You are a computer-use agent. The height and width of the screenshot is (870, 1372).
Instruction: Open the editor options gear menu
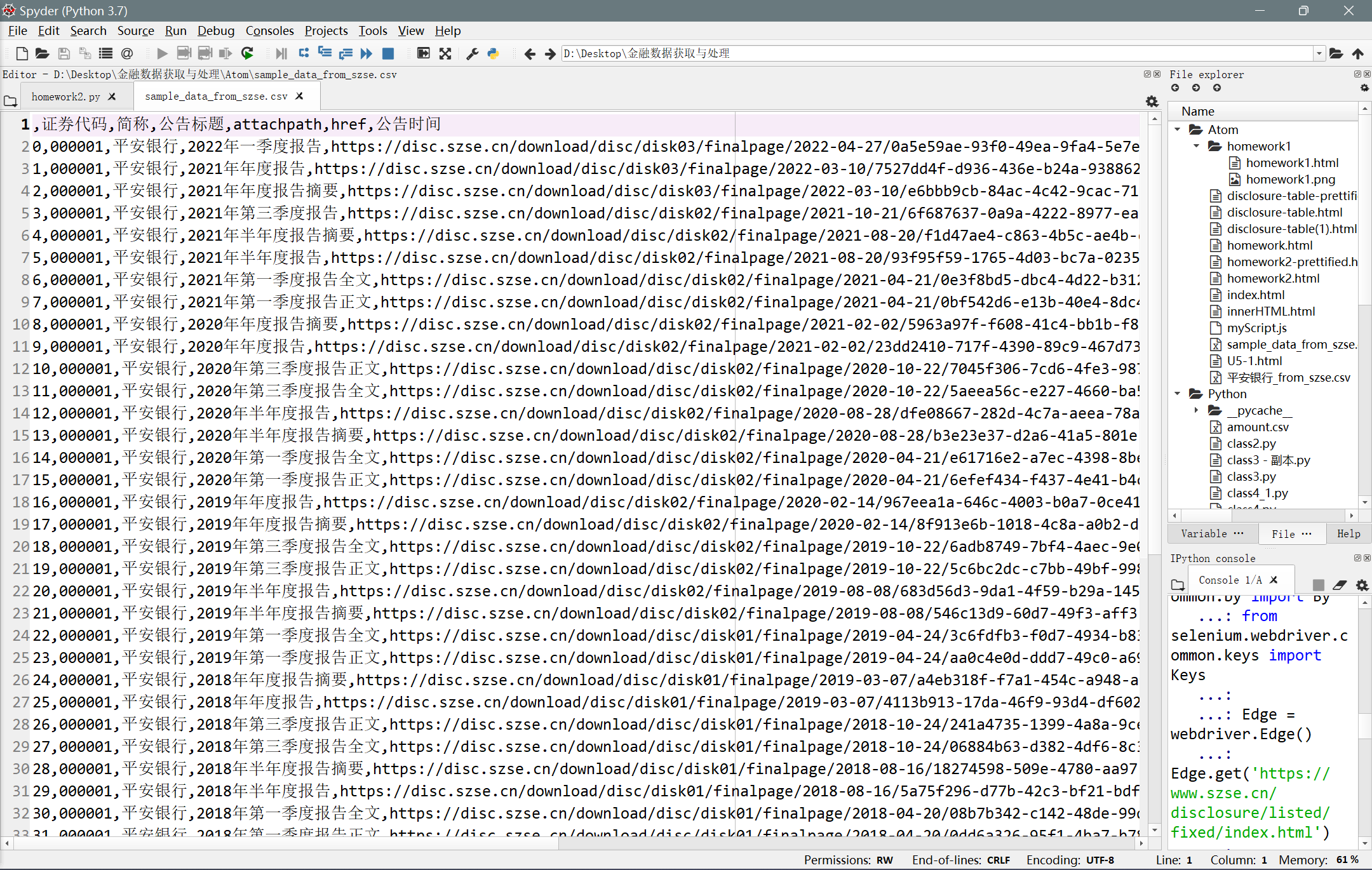coord(1152,101)
